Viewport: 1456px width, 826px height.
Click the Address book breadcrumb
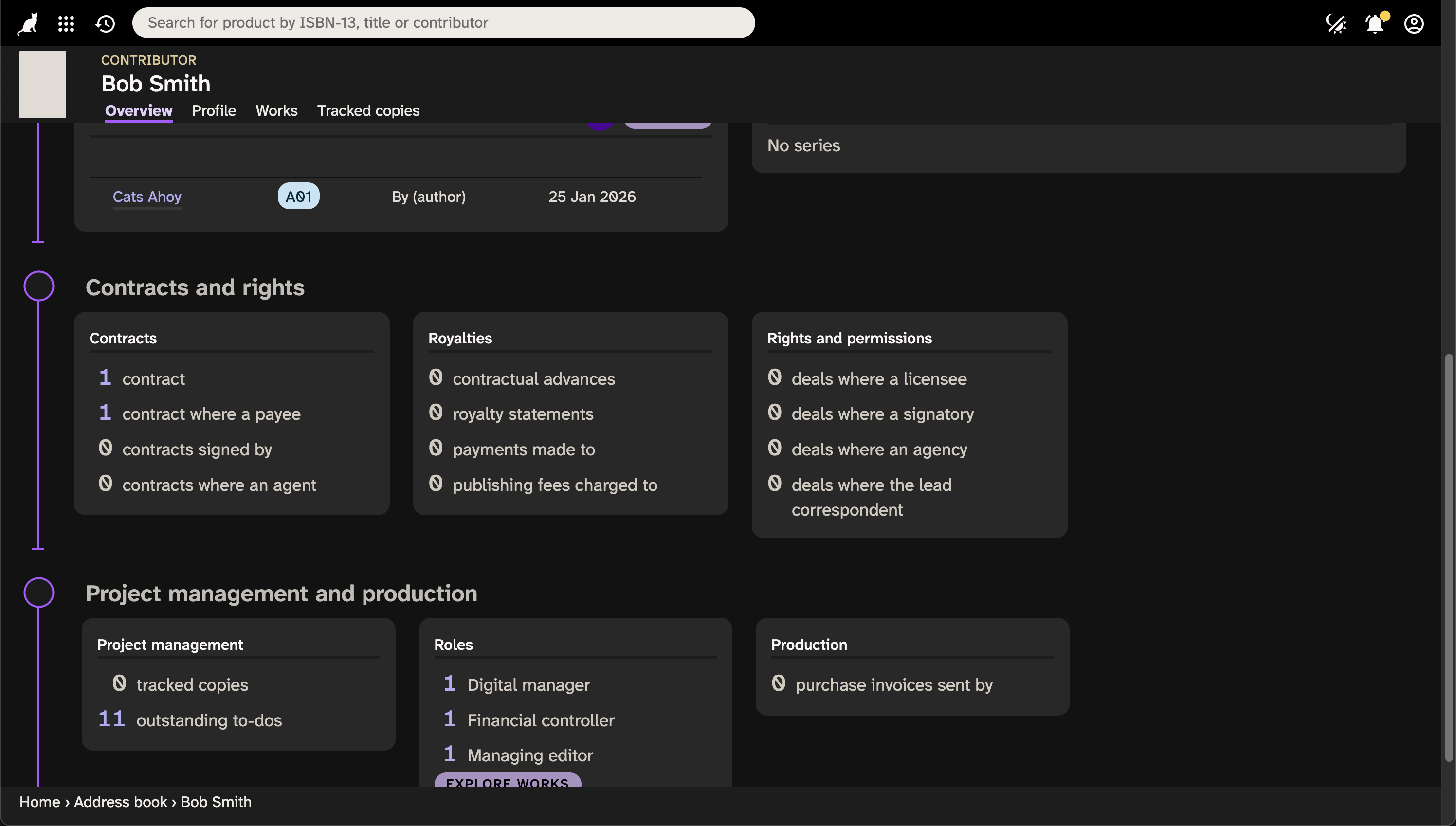click(x=120, y=802)
